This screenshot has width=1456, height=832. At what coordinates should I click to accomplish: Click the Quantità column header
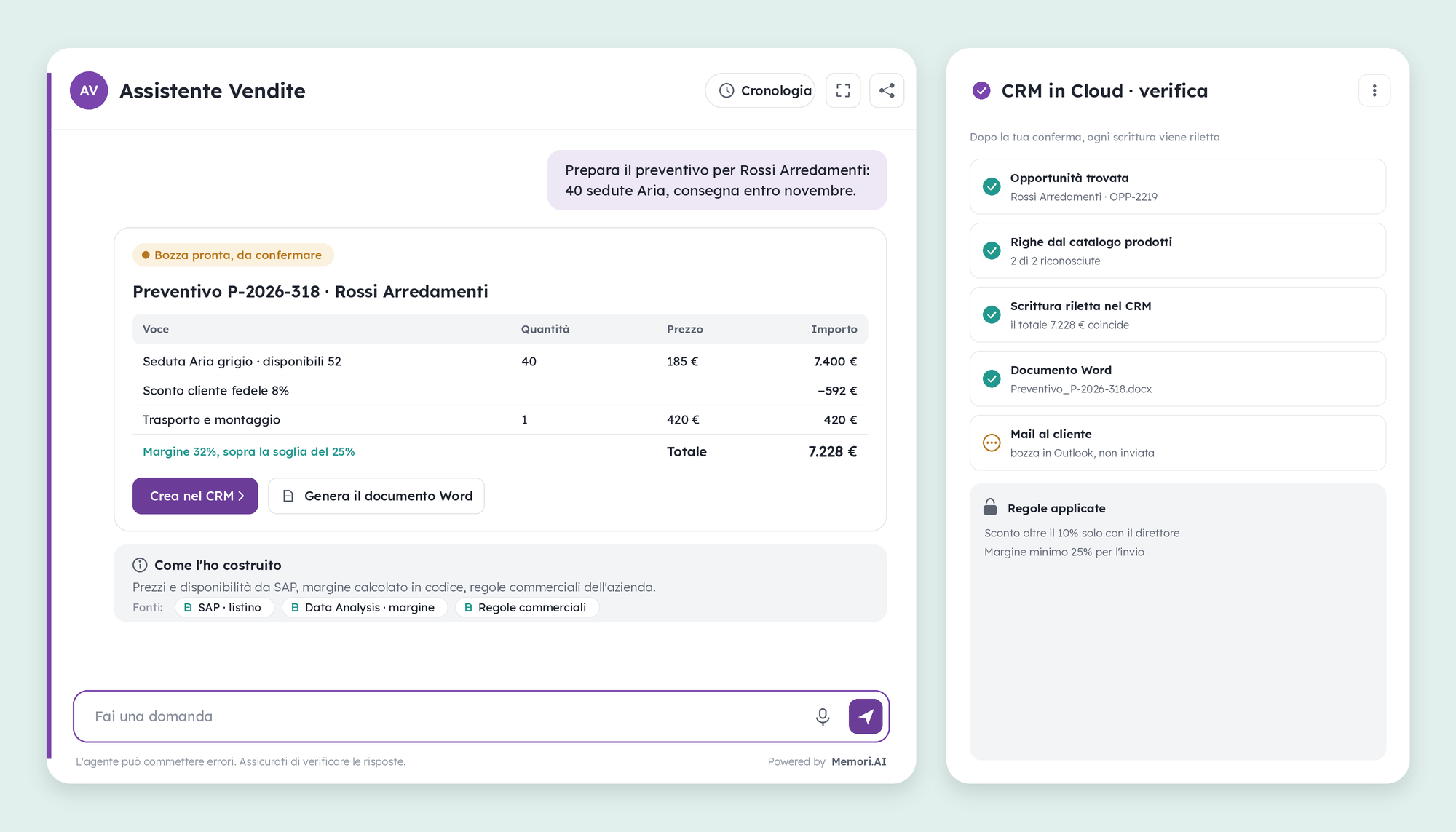pos(545,329)
